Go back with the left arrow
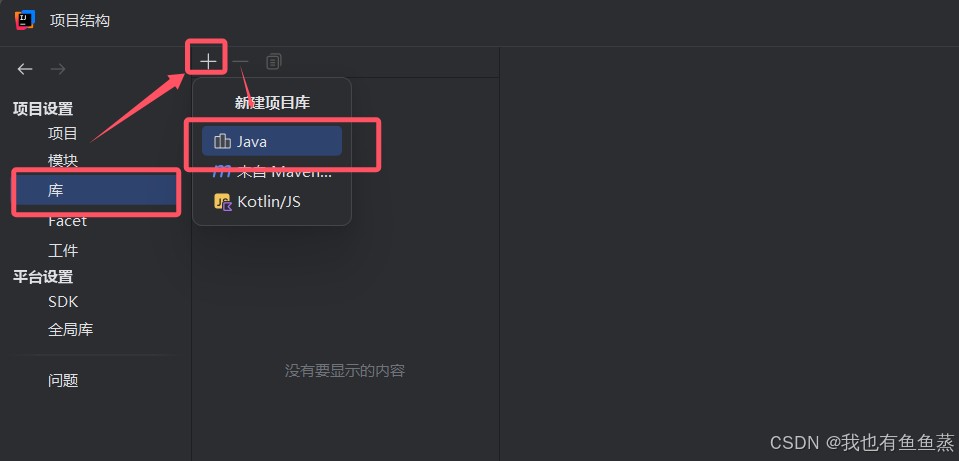 [x=24, y=69]
